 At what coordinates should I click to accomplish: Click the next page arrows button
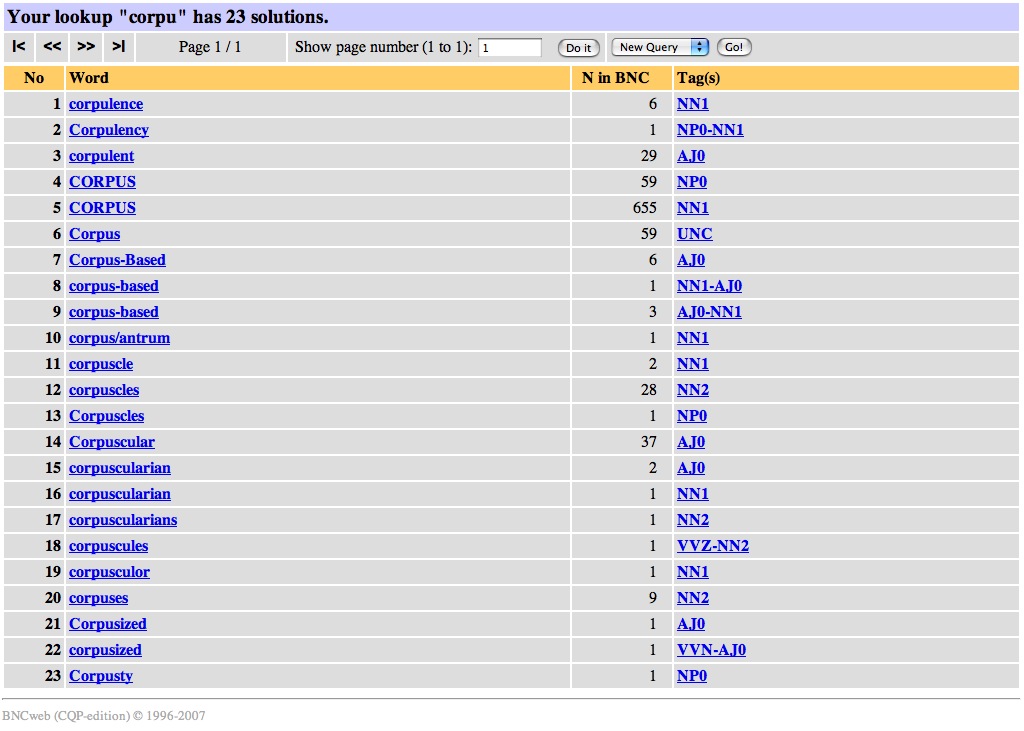pyautogui.click(x=86, y=47)
